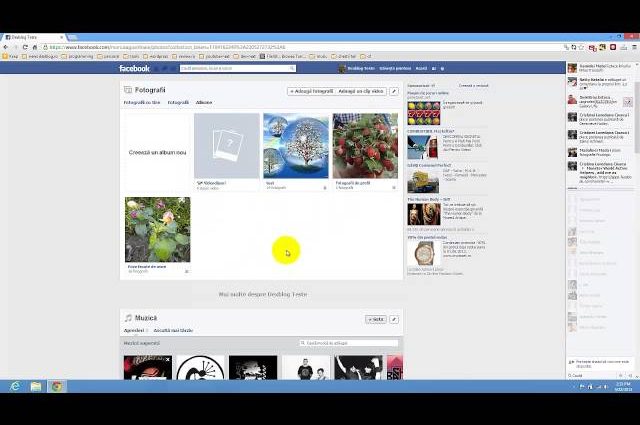The image size is (640, 425).
Task: Click the settings gear in Facebook header
Action: pos(442,69)
